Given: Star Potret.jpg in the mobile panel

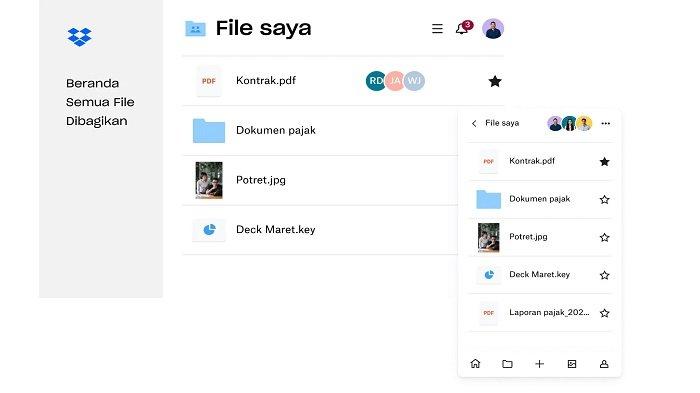Looking at the screenshot, I should coord(604,238).
